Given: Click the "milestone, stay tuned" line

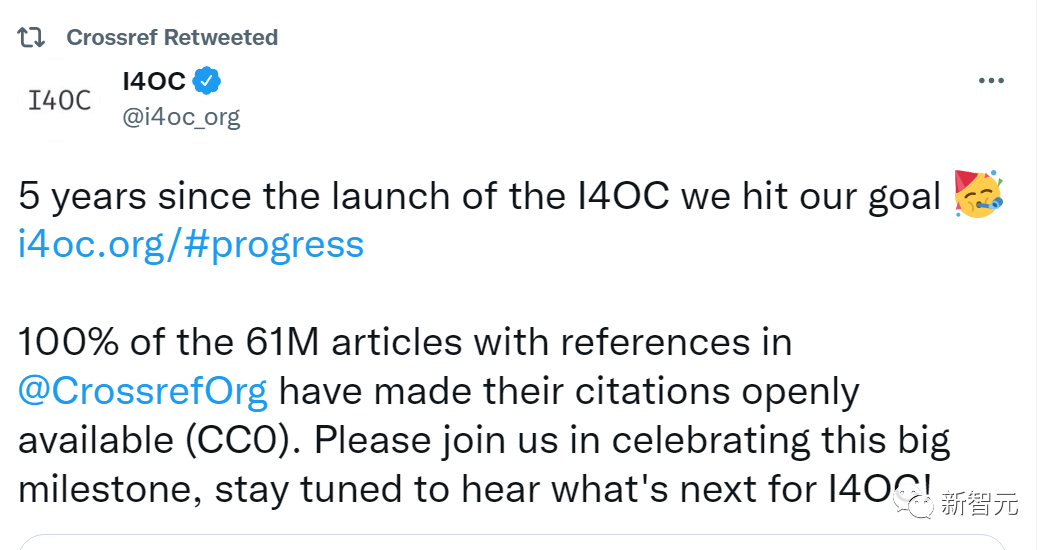Looking at the screenshot, I should [250, 489].
